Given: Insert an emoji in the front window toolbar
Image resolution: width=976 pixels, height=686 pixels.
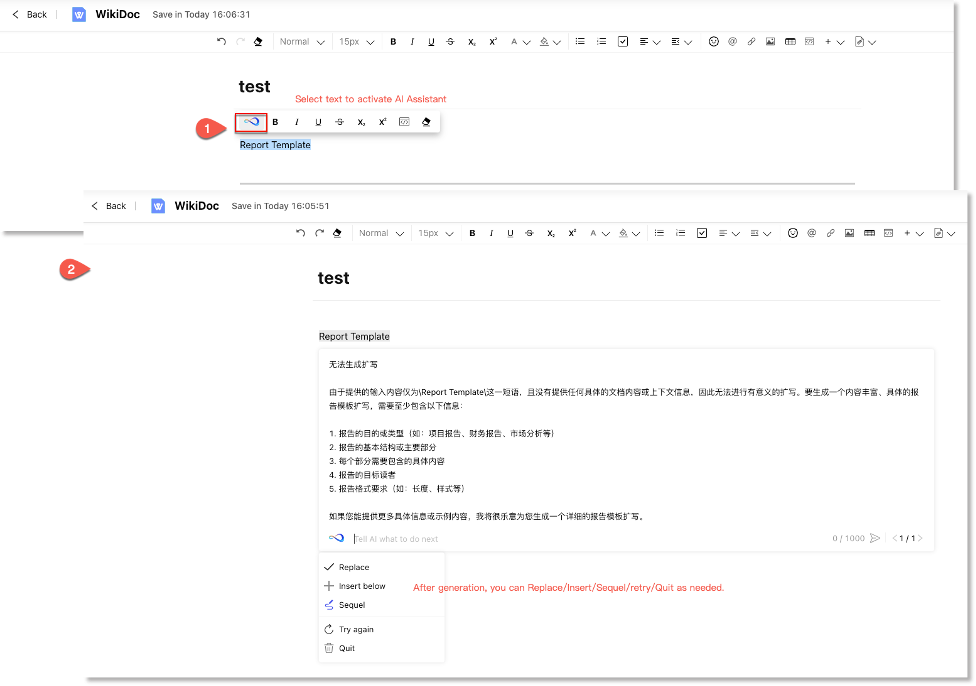Looking at the screenshot, I should tap(792, 233).
